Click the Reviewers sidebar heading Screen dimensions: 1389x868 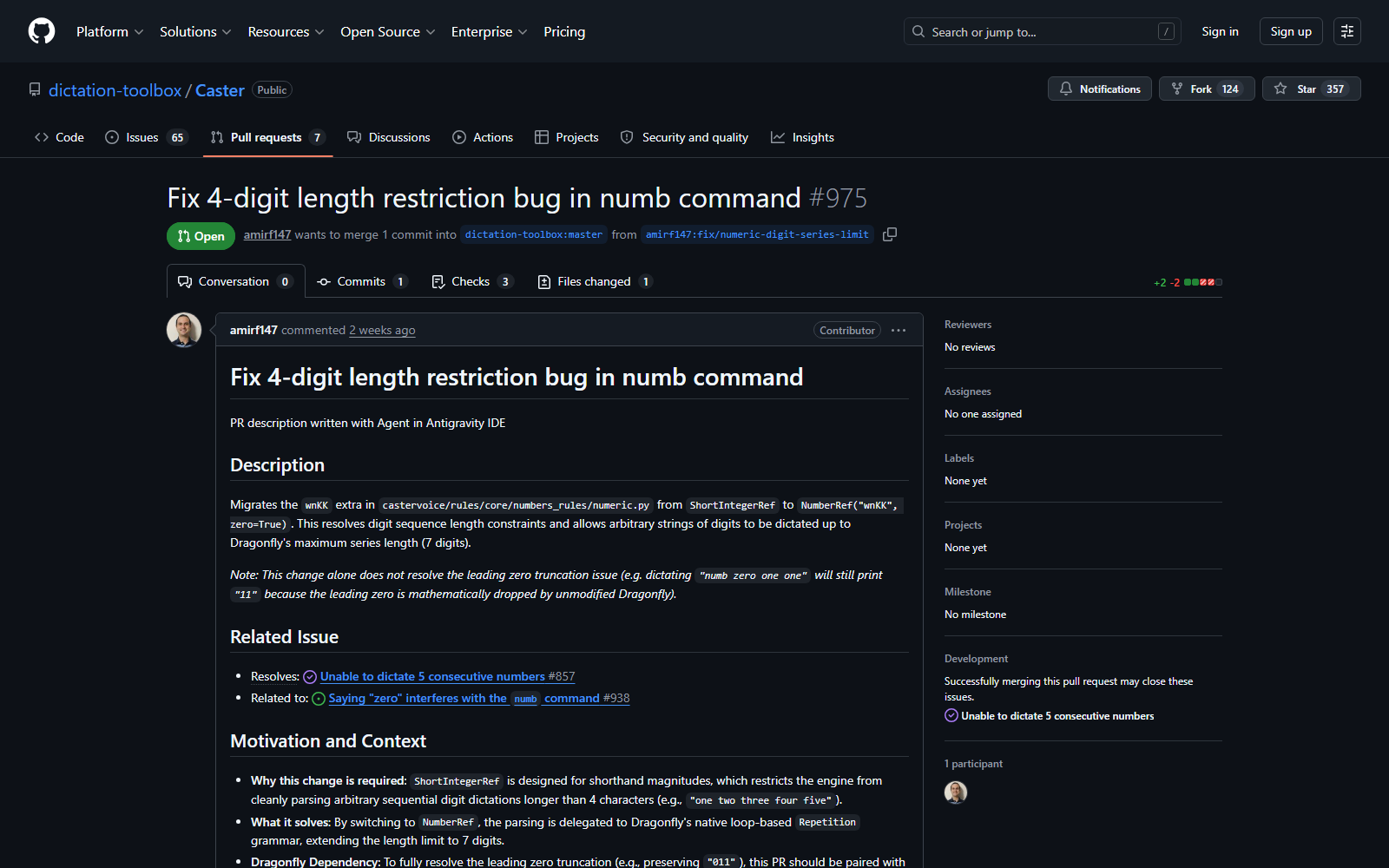(x=968, y=324)
